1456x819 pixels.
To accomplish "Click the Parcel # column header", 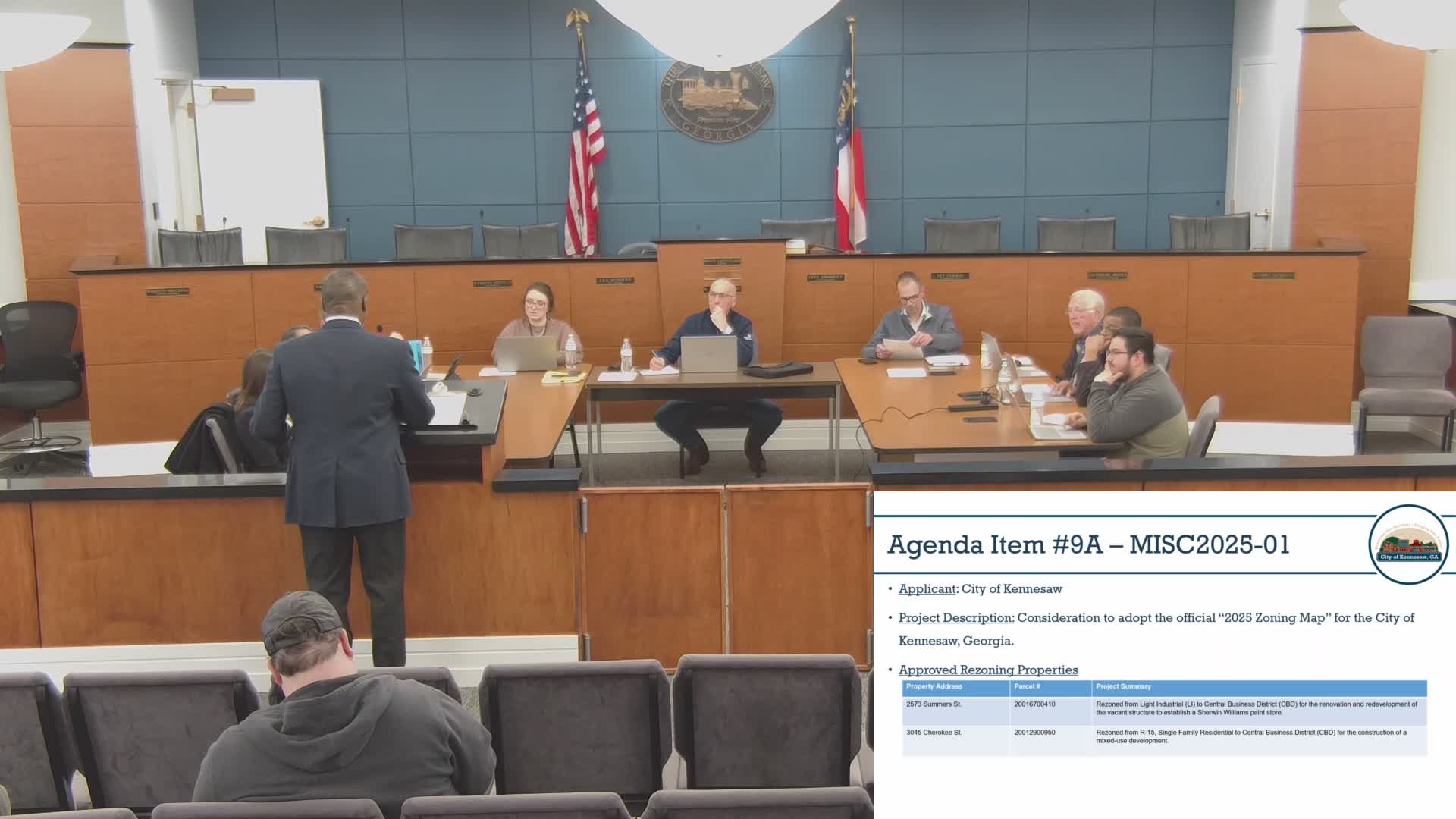I will point(1027,687).
